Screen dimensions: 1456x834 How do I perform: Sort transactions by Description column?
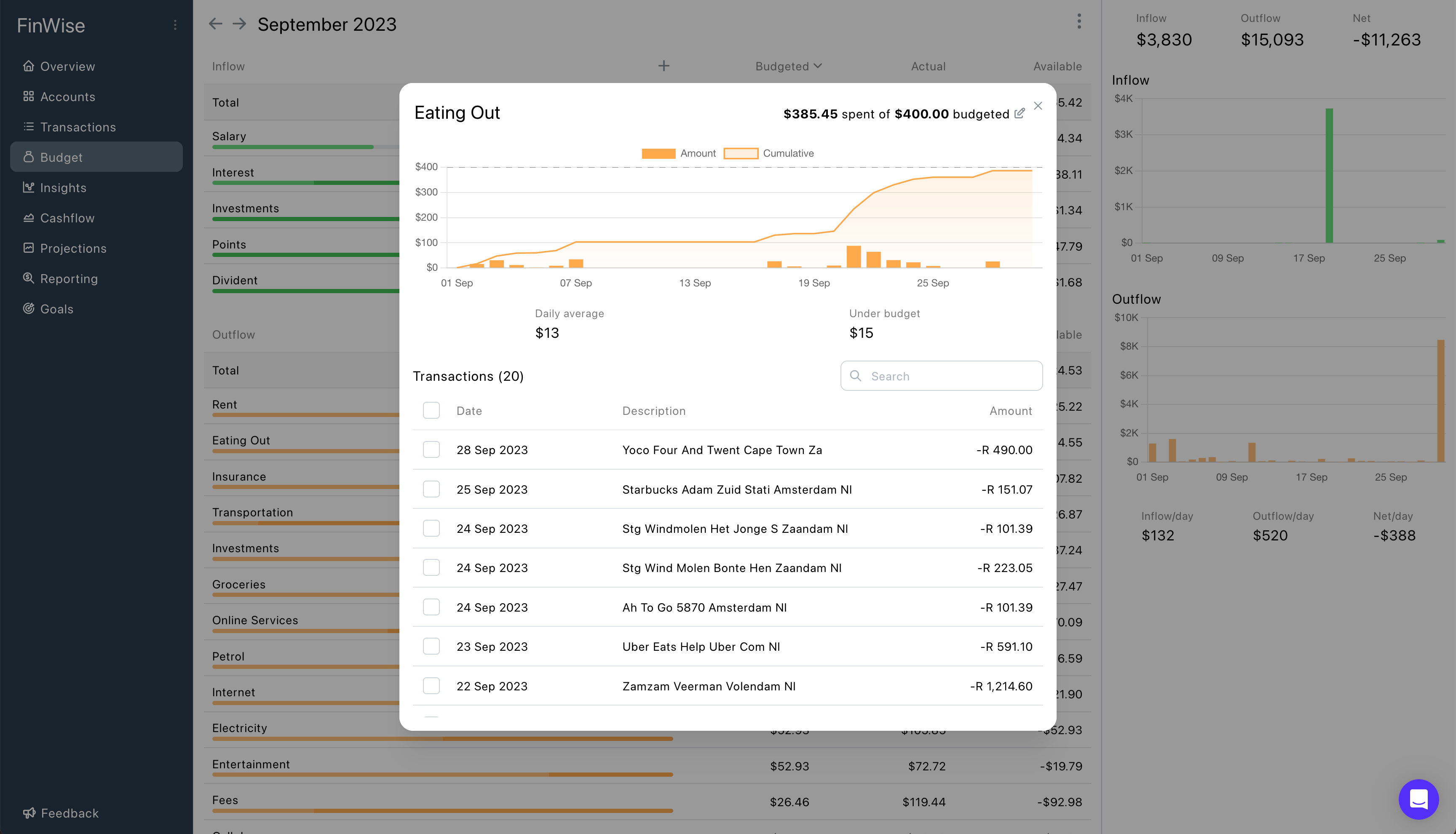(x=653, y=411)
